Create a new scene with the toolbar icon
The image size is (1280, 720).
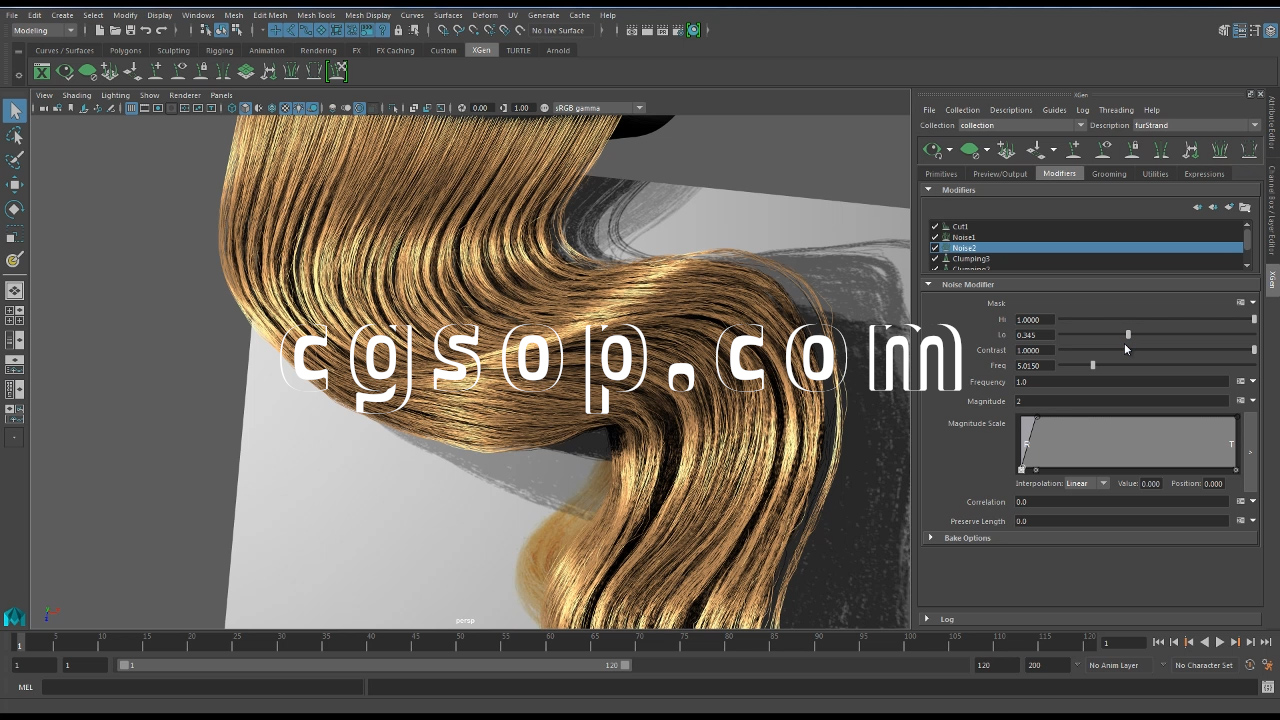[100, 30]
